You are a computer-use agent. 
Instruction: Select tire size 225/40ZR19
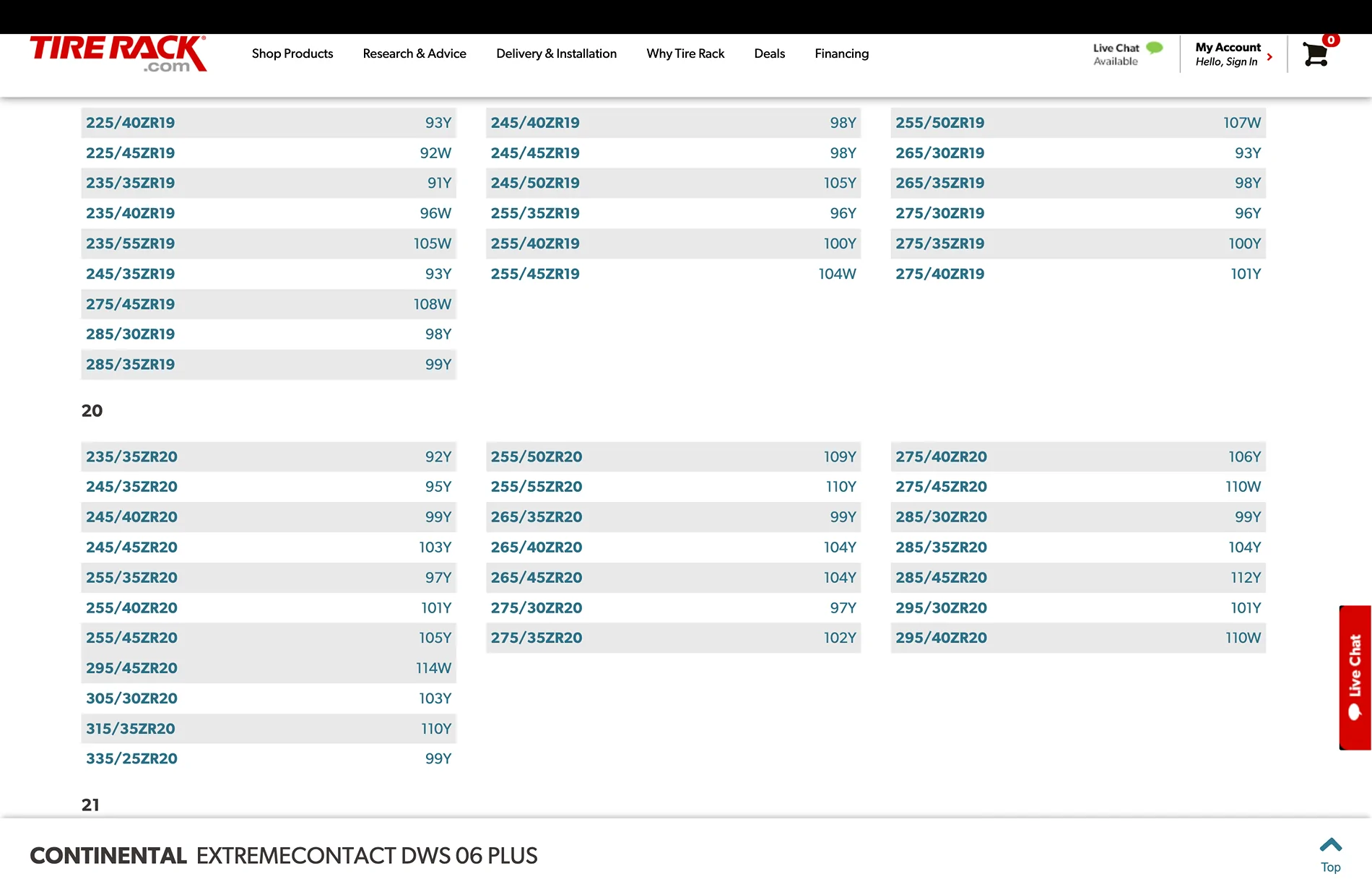coord(269,123)
